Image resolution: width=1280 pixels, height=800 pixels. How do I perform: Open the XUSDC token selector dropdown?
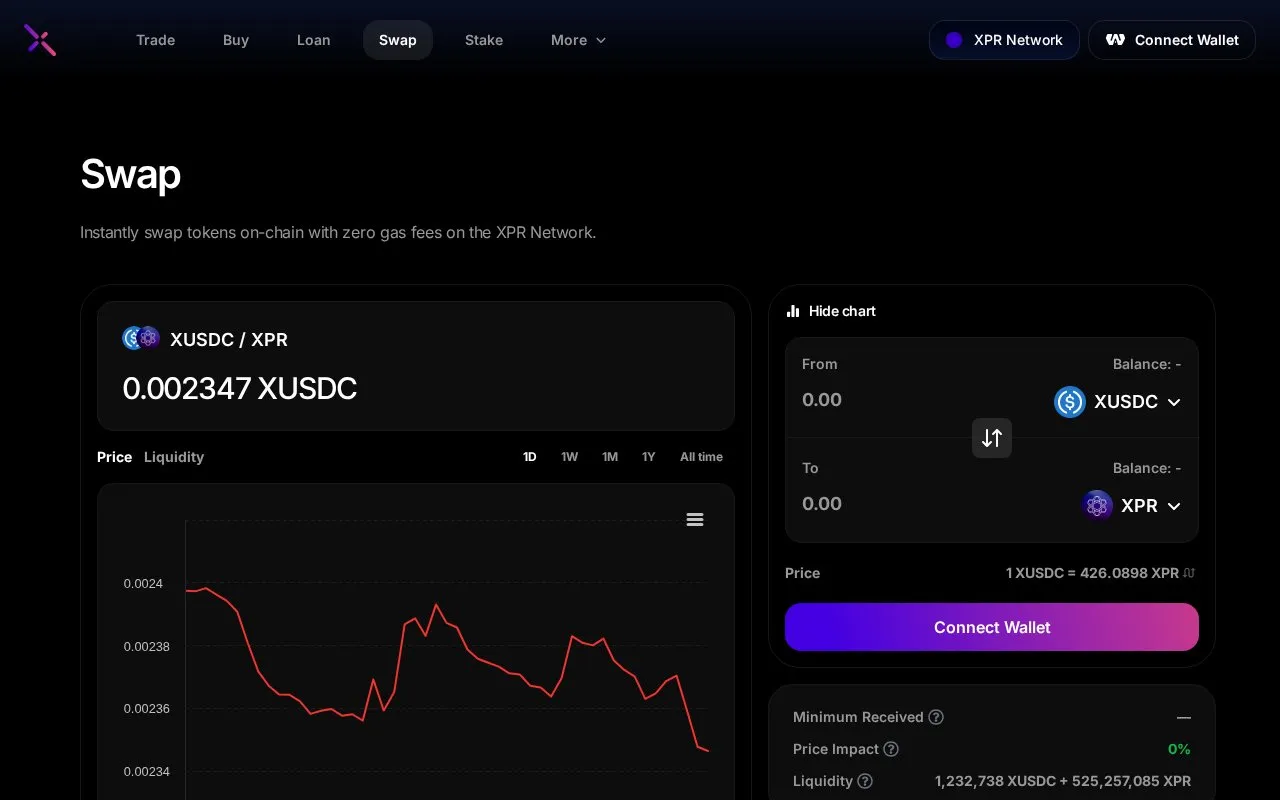[1118, 402]
